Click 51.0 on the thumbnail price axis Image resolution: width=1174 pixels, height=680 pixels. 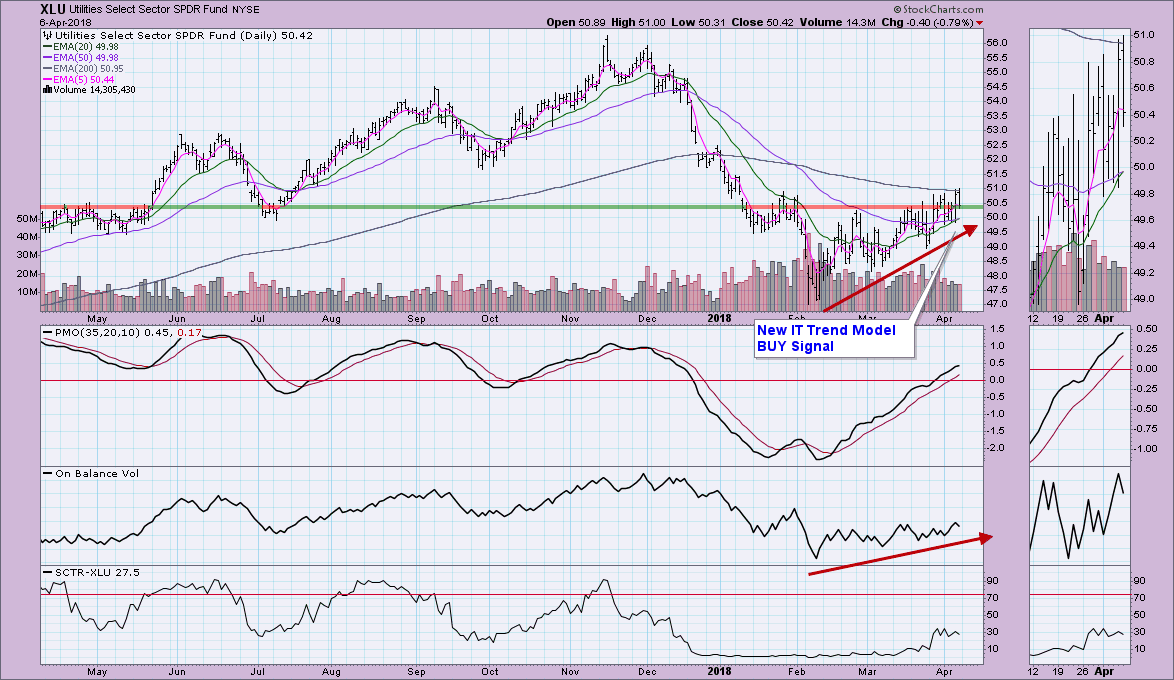1143,35
